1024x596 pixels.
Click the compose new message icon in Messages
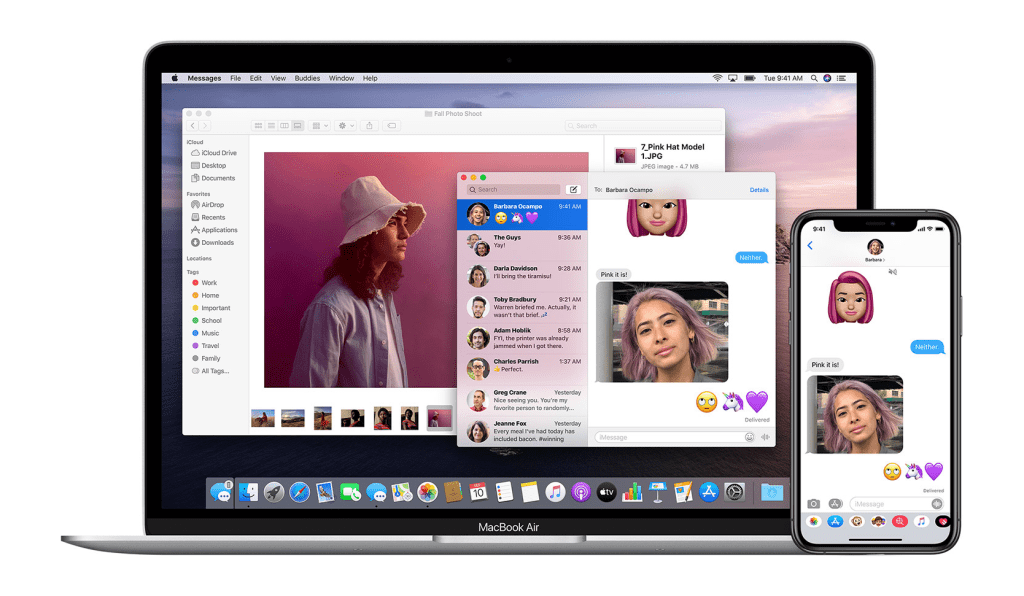tap(573, 189)
